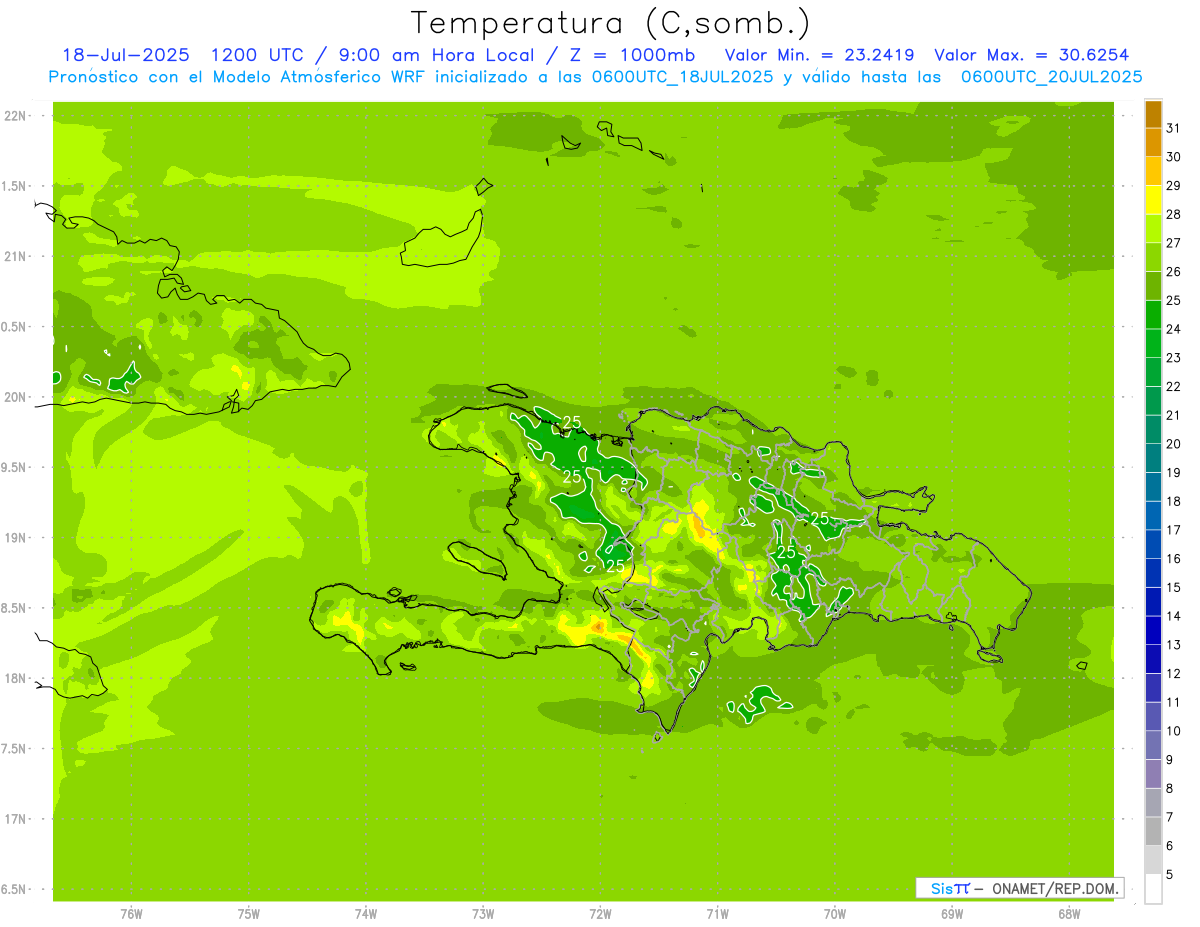Click the colorbar value '13'
1200x927 pixels.
click(x=1173, y=644)
